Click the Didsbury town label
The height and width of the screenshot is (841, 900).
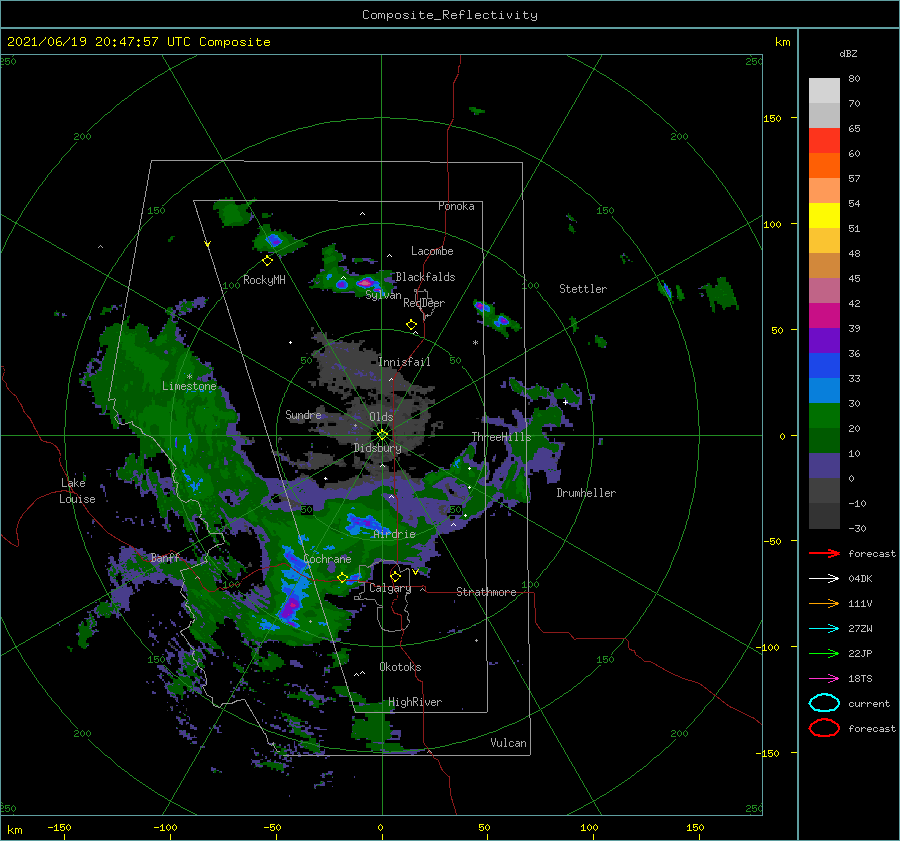pos(377,448)
